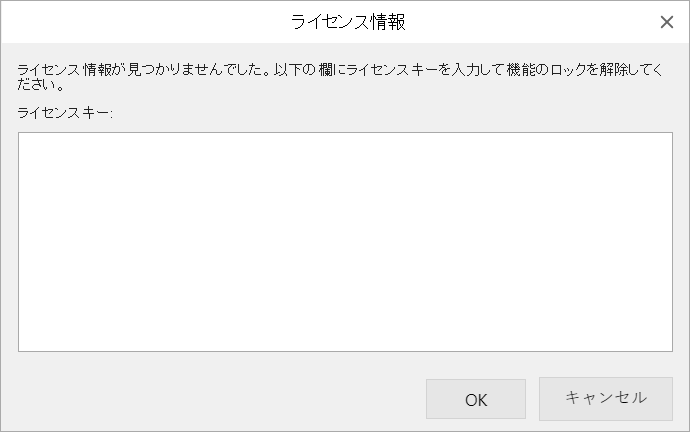Image resolution: width=690 pixels, height=432 pixels.
Task: Click the X icon in the title bar
Action: (667, 22)
